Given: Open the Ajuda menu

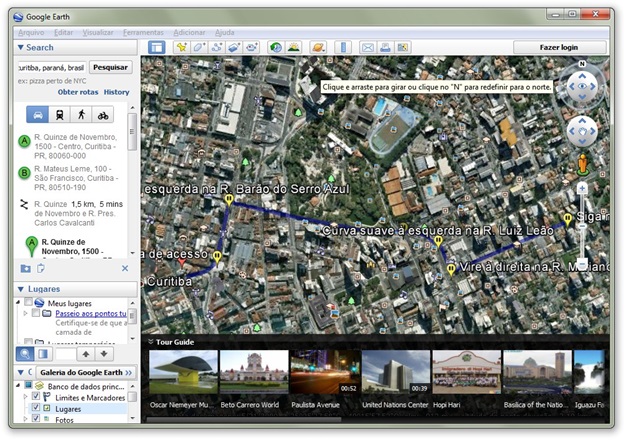Looking at the screenshot, I should click(x=225, y=33).
